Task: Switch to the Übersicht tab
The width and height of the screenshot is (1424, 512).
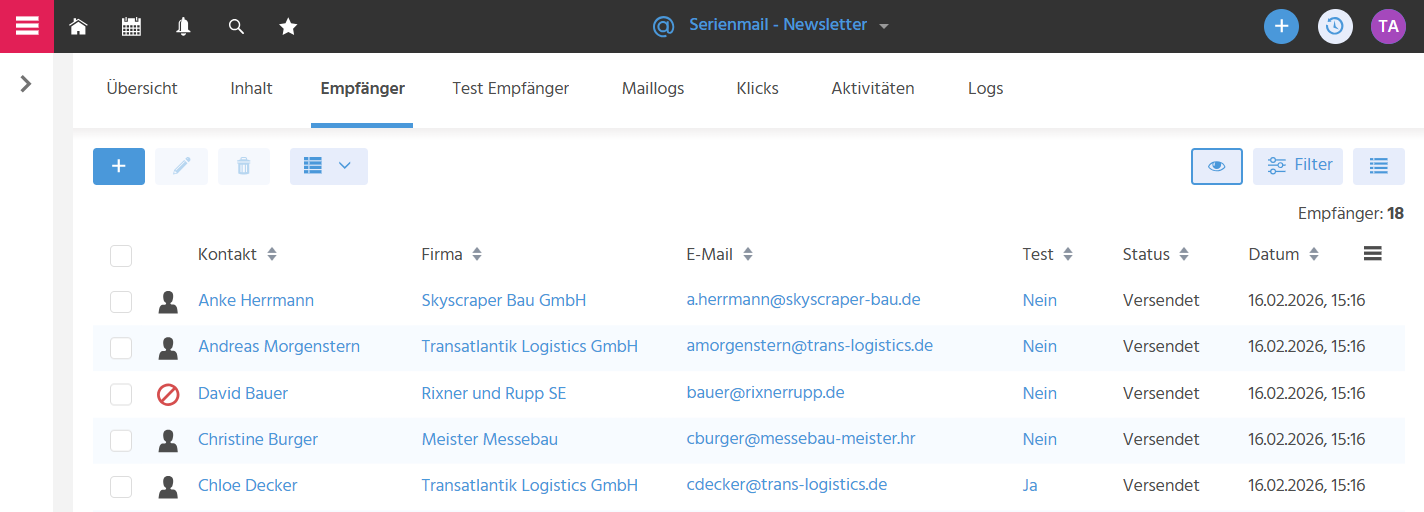Action: [x=142, y=88]
